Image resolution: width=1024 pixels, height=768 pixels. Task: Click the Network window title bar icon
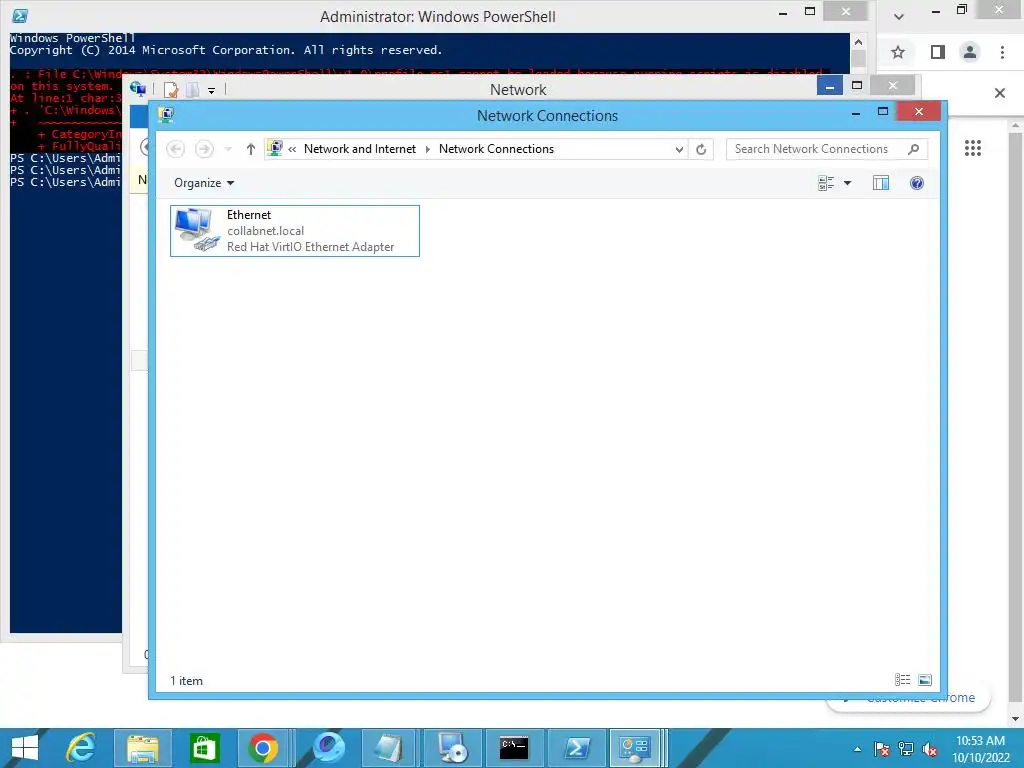click(138, 89)
